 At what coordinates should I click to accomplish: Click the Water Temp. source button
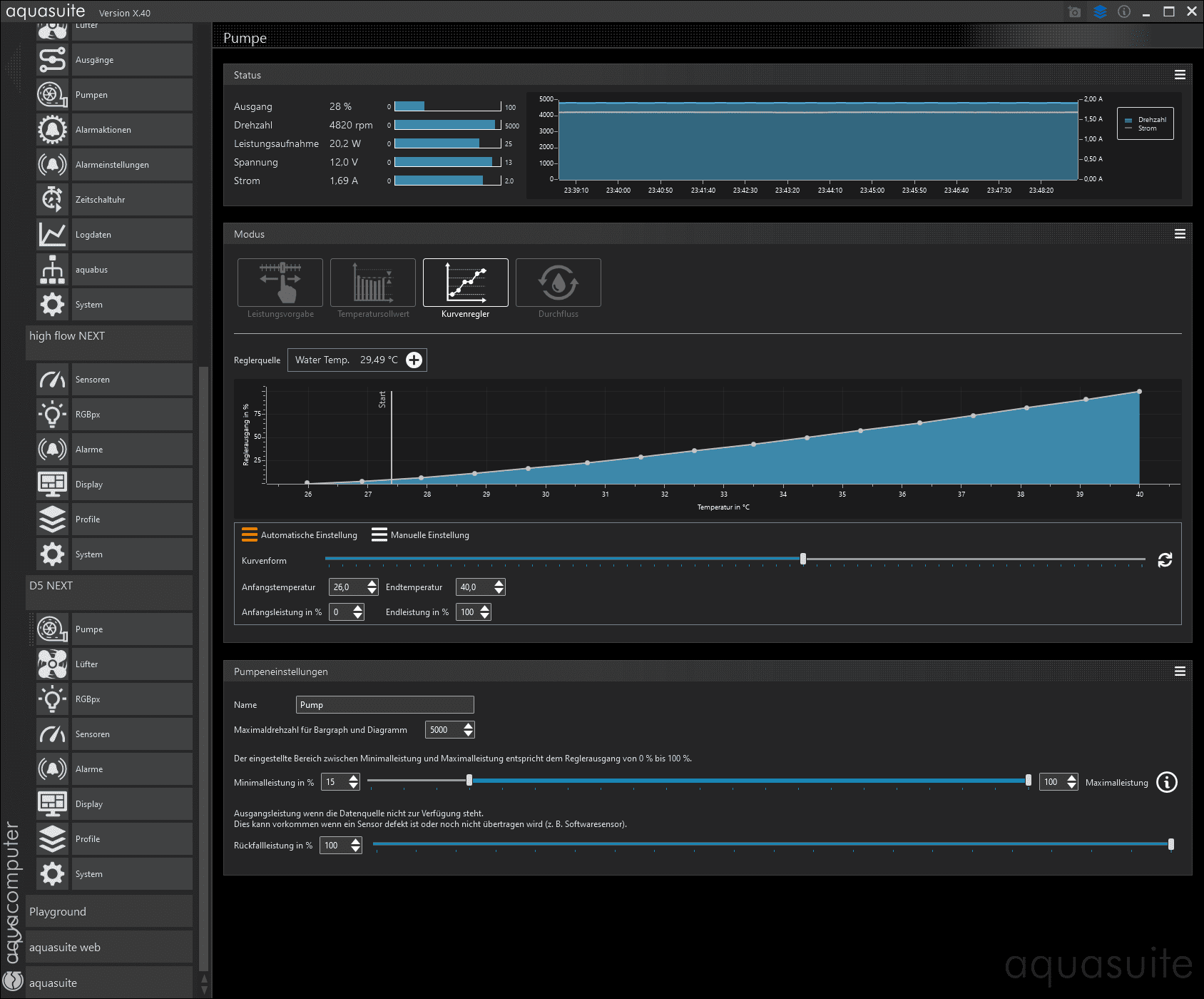pos(357,360)
